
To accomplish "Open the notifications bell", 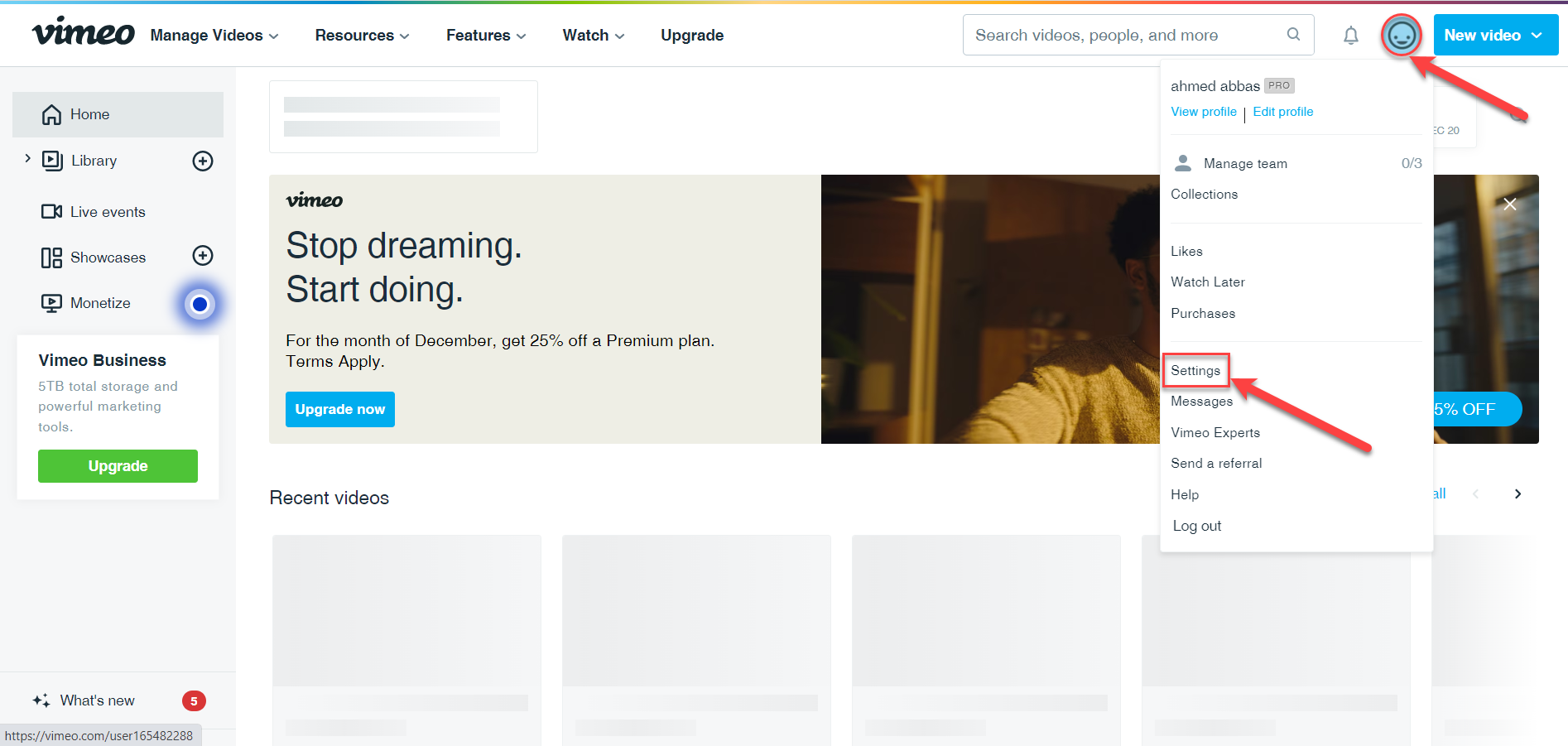I will [x=1350, y=36].
